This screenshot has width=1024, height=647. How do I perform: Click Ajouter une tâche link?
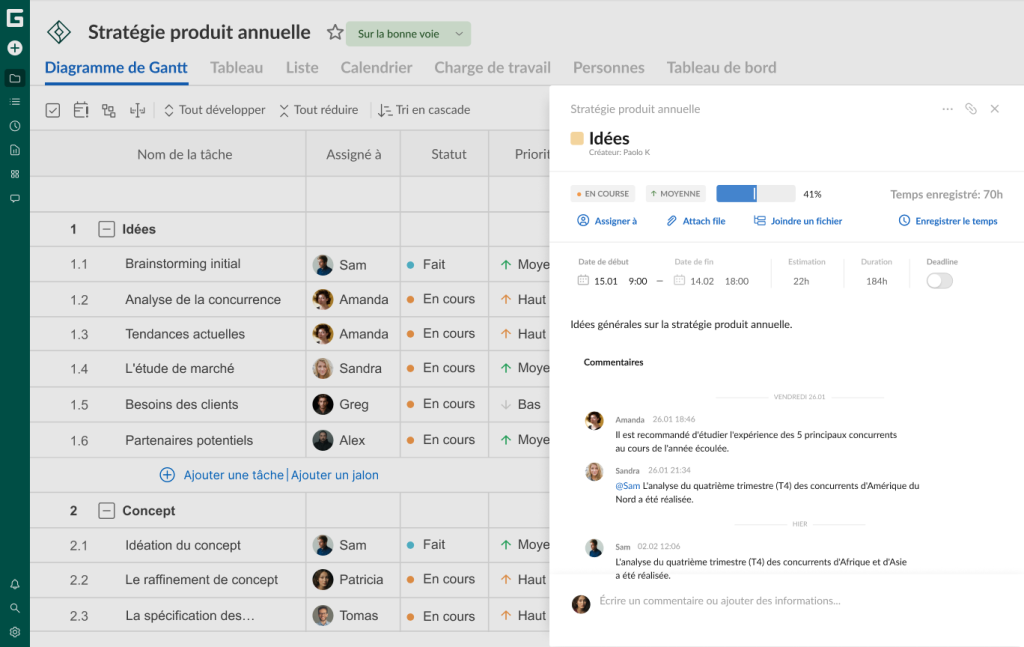coord(233,475)
